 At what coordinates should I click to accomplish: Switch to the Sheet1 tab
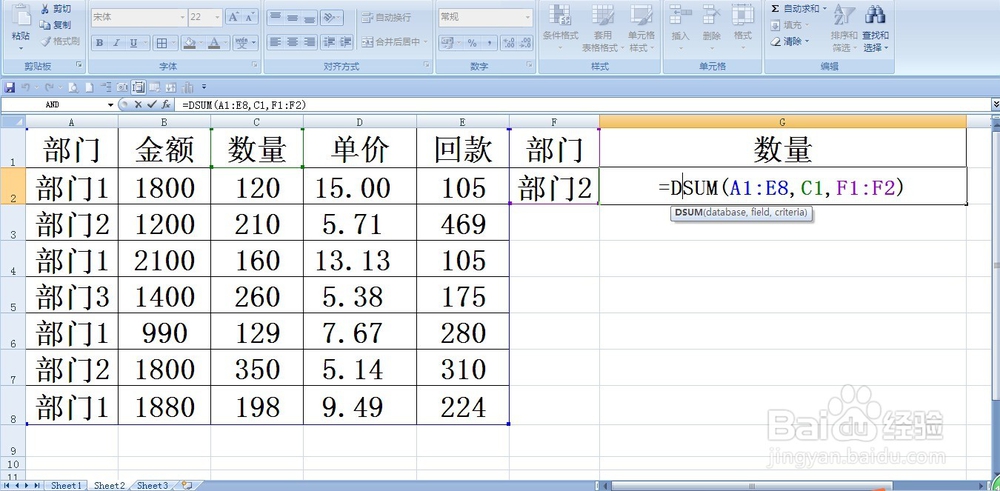tap(67, 485)
